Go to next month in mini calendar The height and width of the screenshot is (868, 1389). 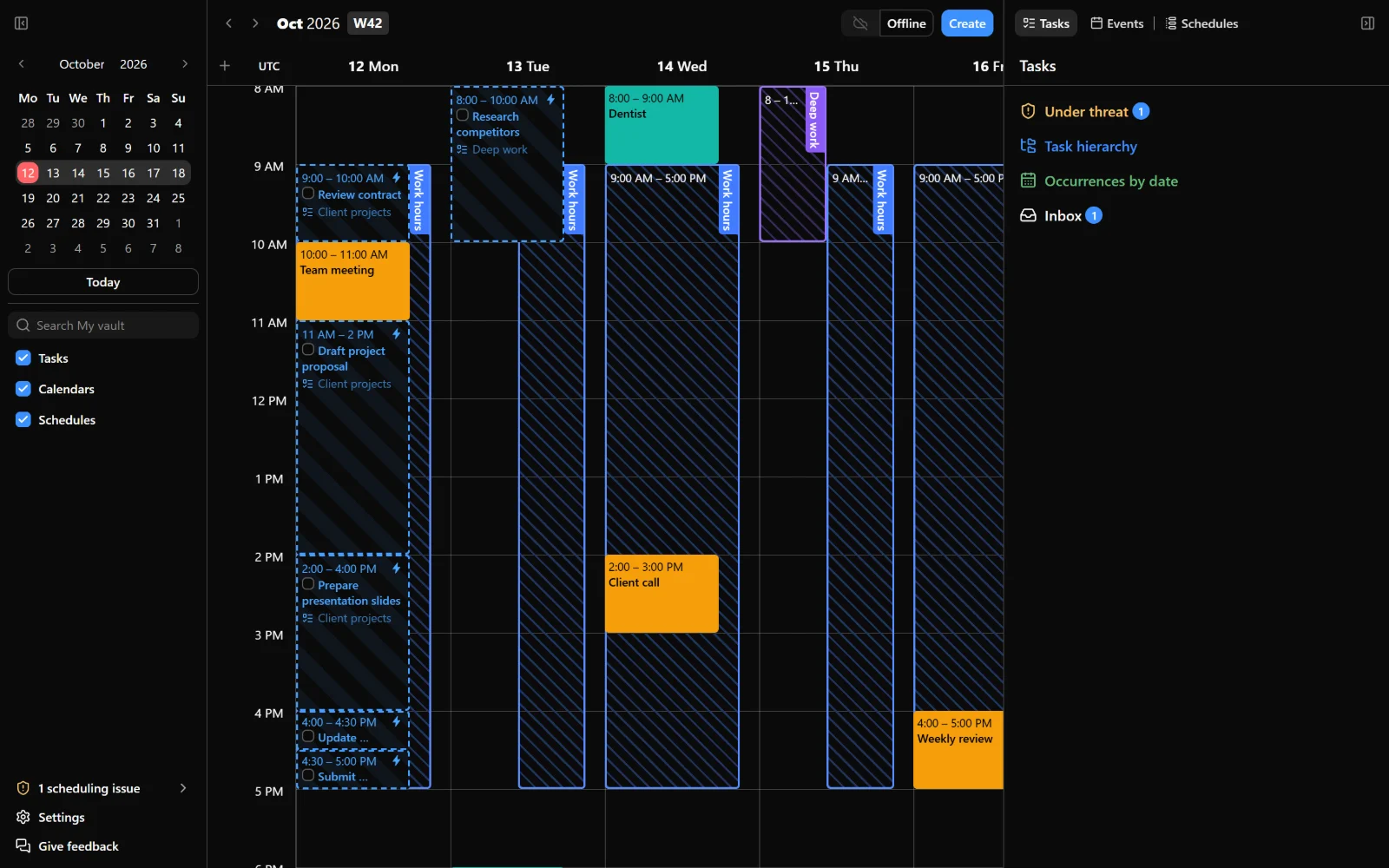tap(185, 64)
